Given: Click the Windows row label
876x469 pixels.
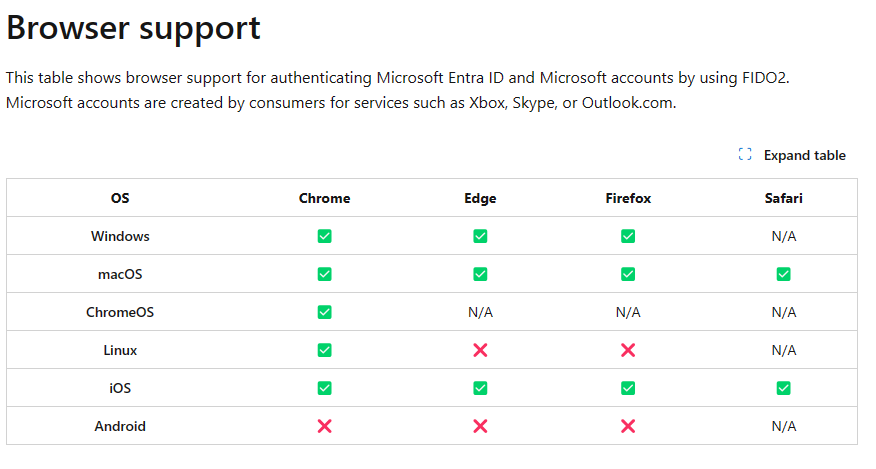Looking at the screenshot, I should (x=120, y=236).
